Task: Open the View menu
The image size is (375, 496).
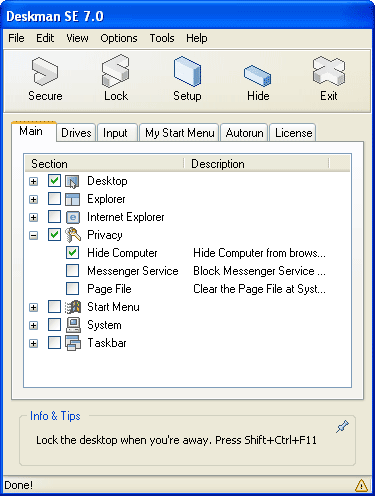Action: click(77, 38)
